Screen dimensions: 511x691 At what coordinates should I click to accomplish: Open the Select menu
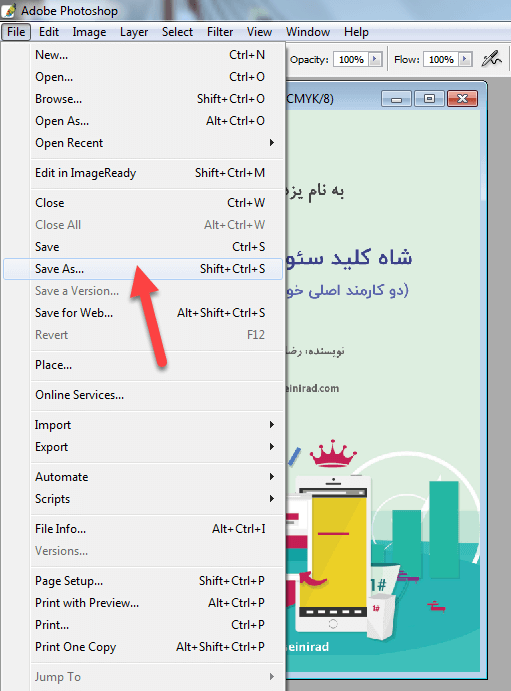(177, 32)
